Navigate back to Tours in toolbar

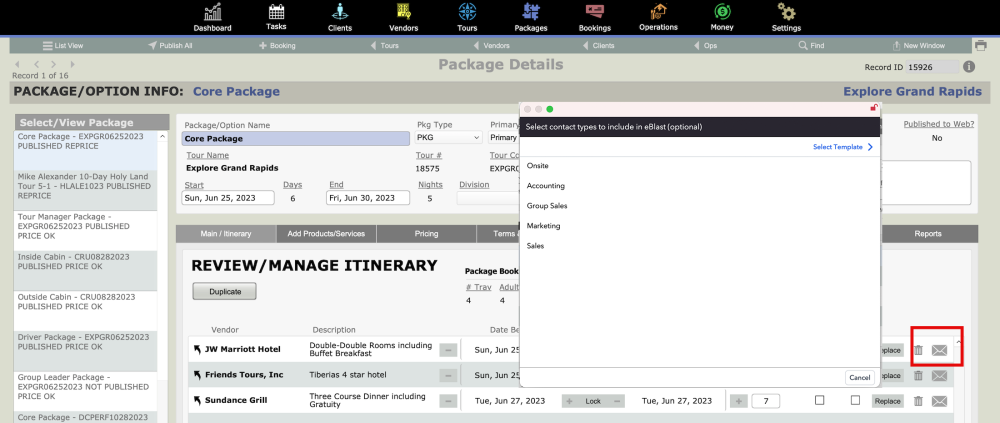point(385,45)
